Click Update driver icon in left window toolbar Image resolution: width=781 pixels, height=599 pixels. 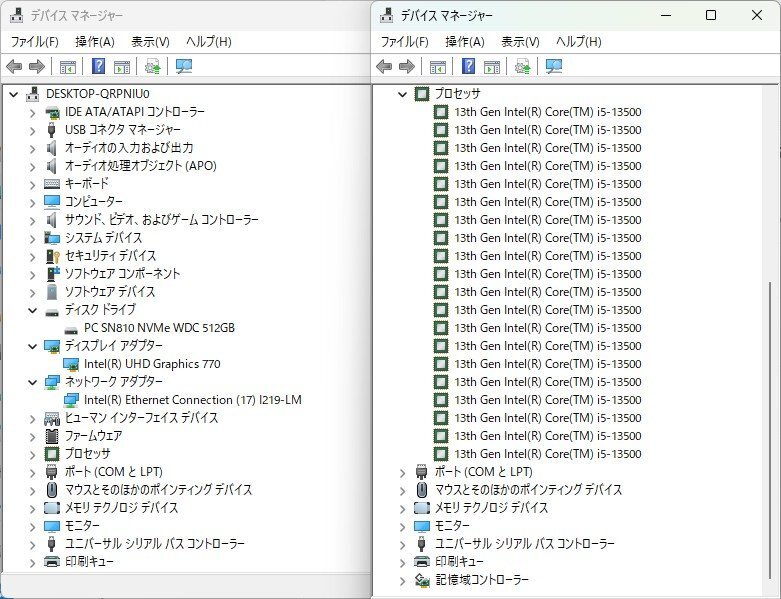tap(152, 66)
